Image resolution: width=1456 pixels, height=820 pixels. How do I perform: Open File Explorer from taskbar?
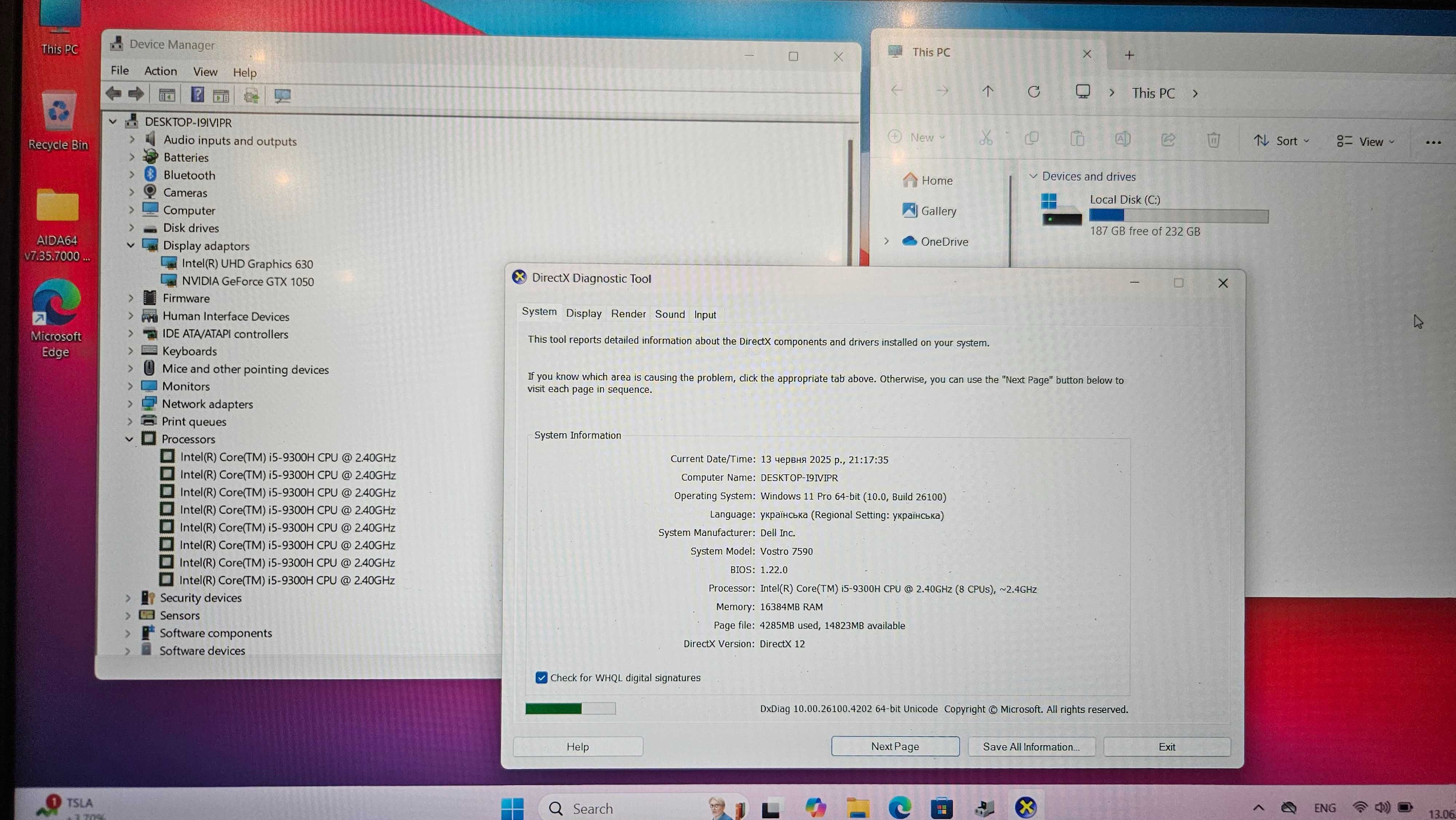click(858, 808)
